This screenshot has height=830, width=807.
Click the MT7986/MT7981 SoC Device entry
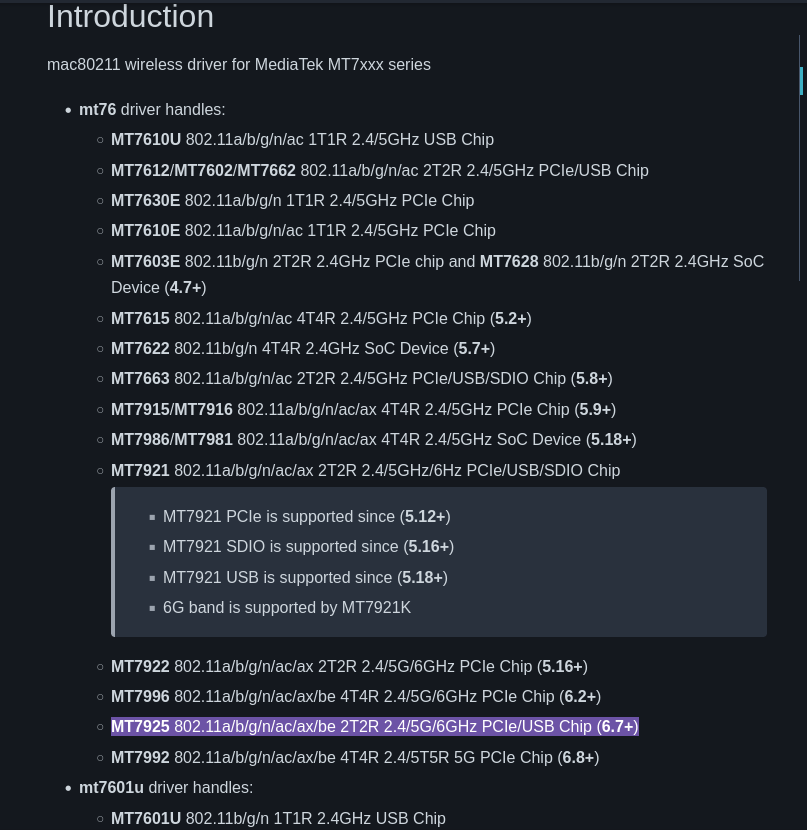[x=374, y=440]
